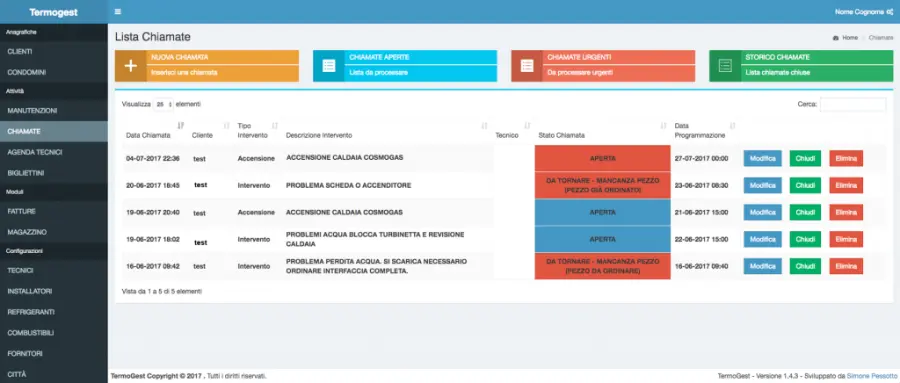Click "PROBLEMI ACQUA BLOCCA TURBINETTA" description

pos(375,239)
